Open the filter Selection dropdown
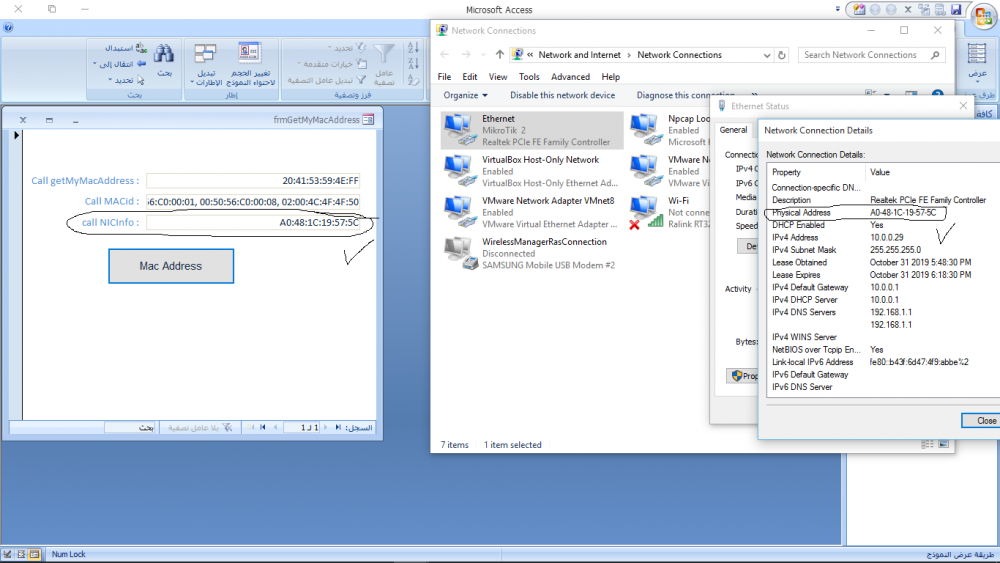 347,47
